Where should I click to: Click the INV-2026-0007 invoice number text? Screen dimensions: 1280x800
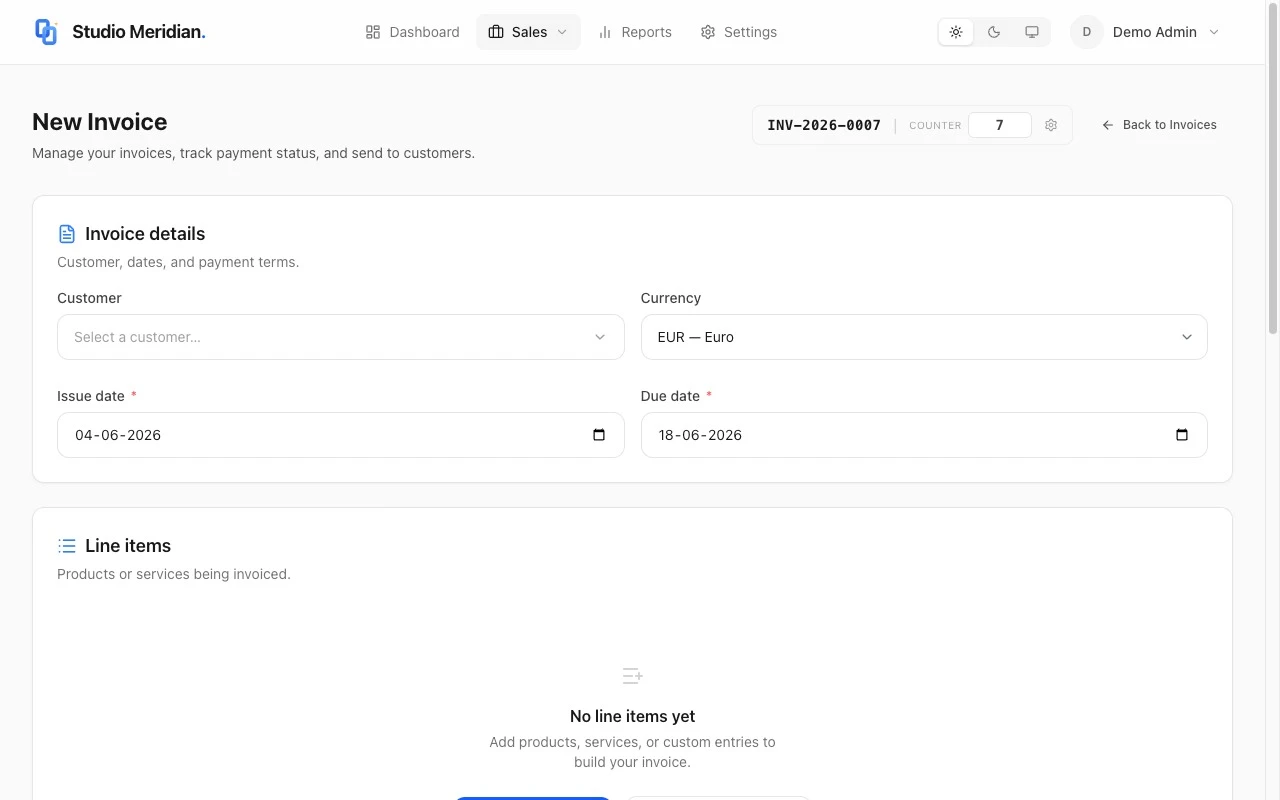click(x=824, y=125)
